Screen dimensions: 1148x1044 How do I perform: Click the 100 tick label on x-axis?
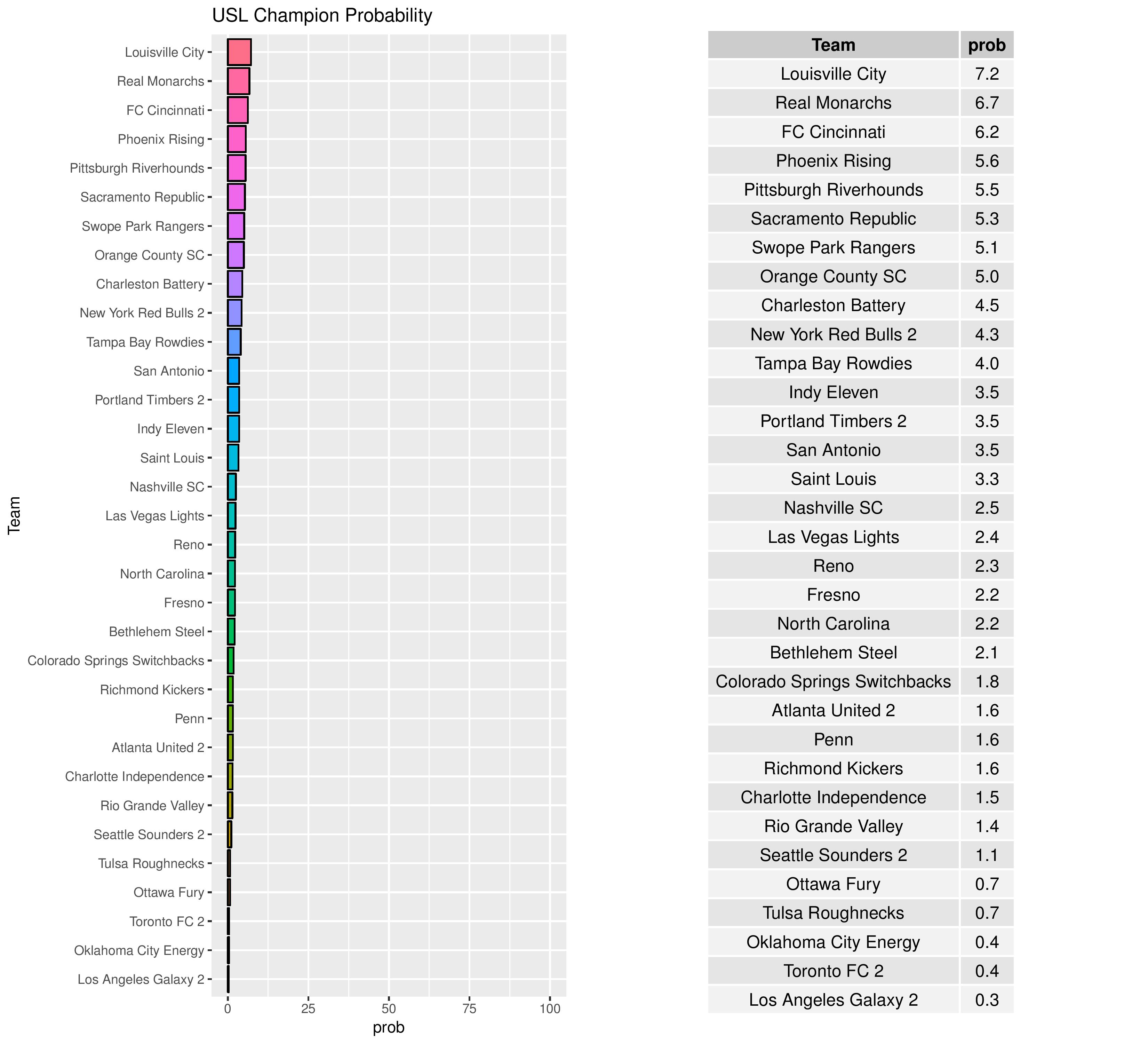[x=550, y=1009]
